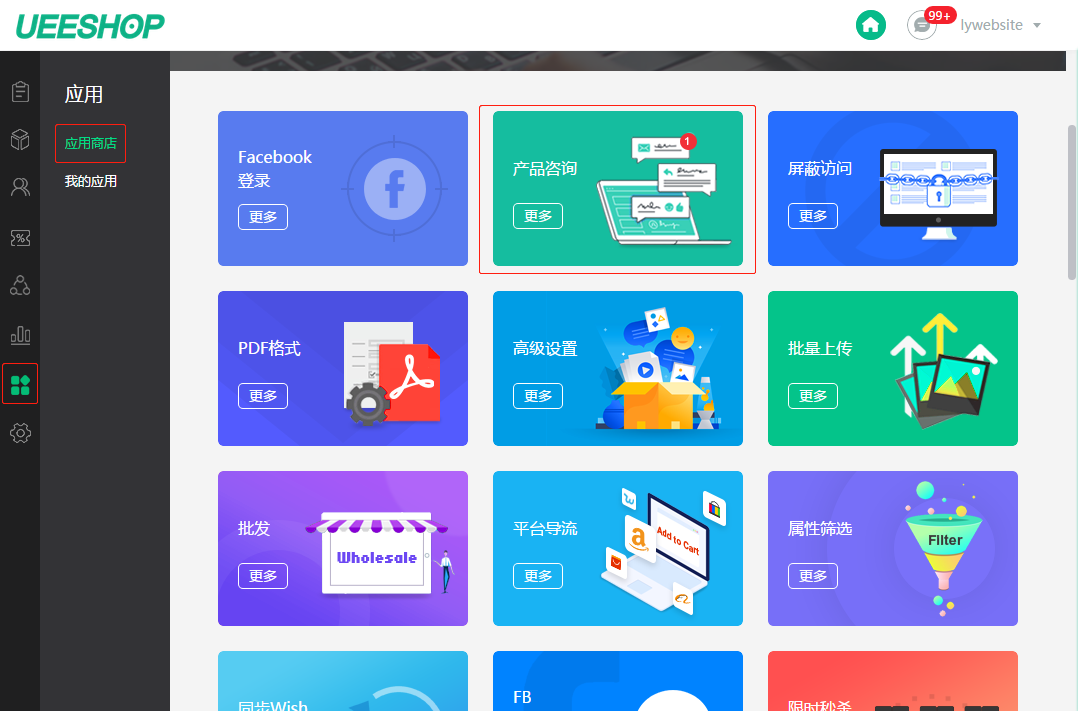Open the orders clipboard icon in sidebar
This screenshot has height=711, width=1078.
tap(21, 91)
